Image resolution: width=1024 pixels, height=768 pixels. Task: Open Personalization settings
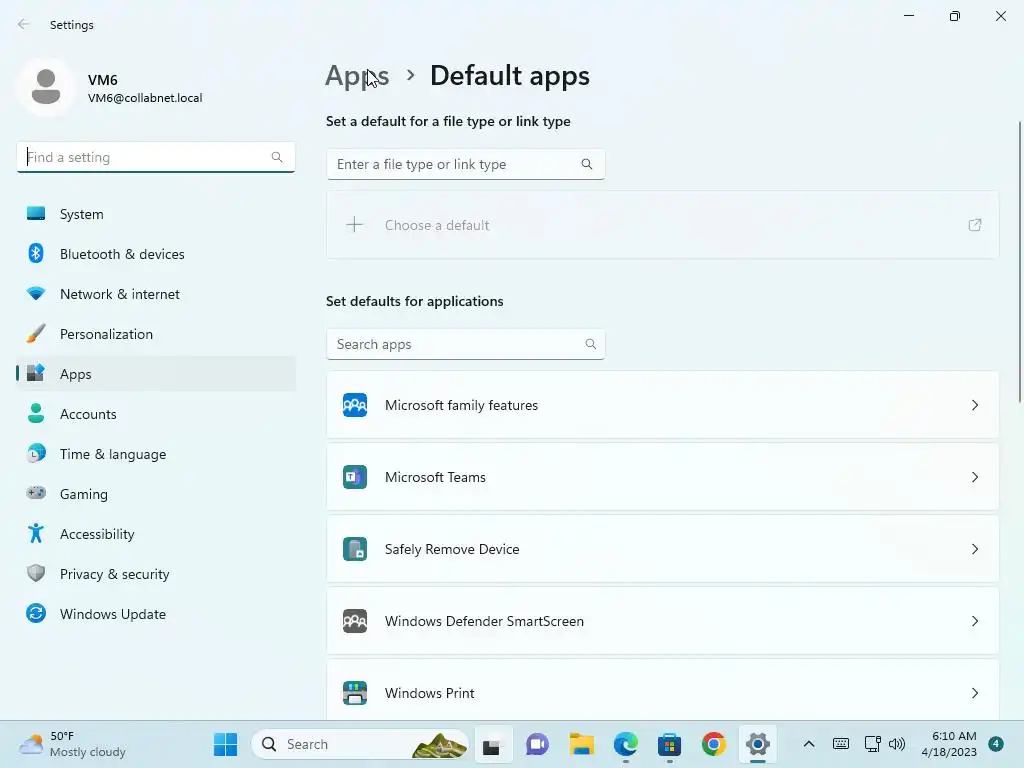pos(155,334)
